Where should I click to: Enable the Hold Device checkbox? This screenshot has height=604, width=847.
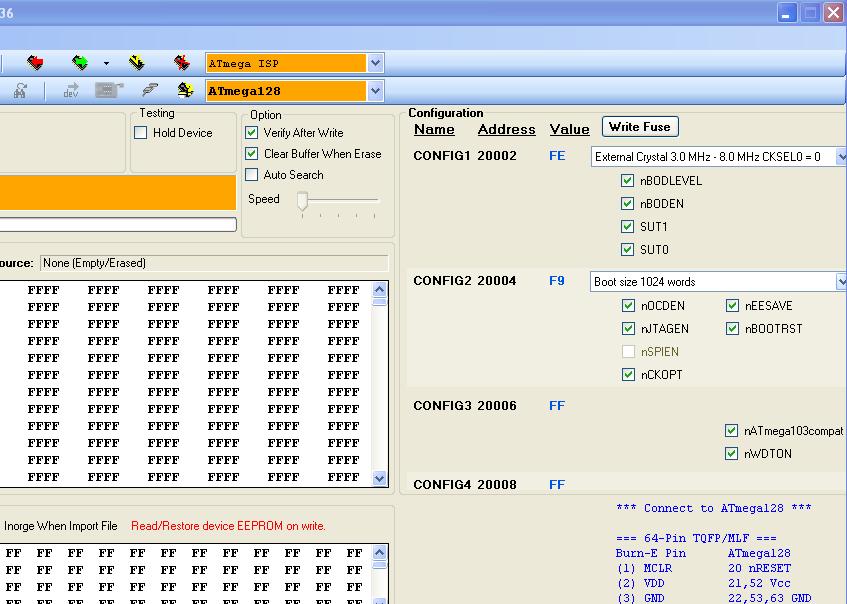140,132
